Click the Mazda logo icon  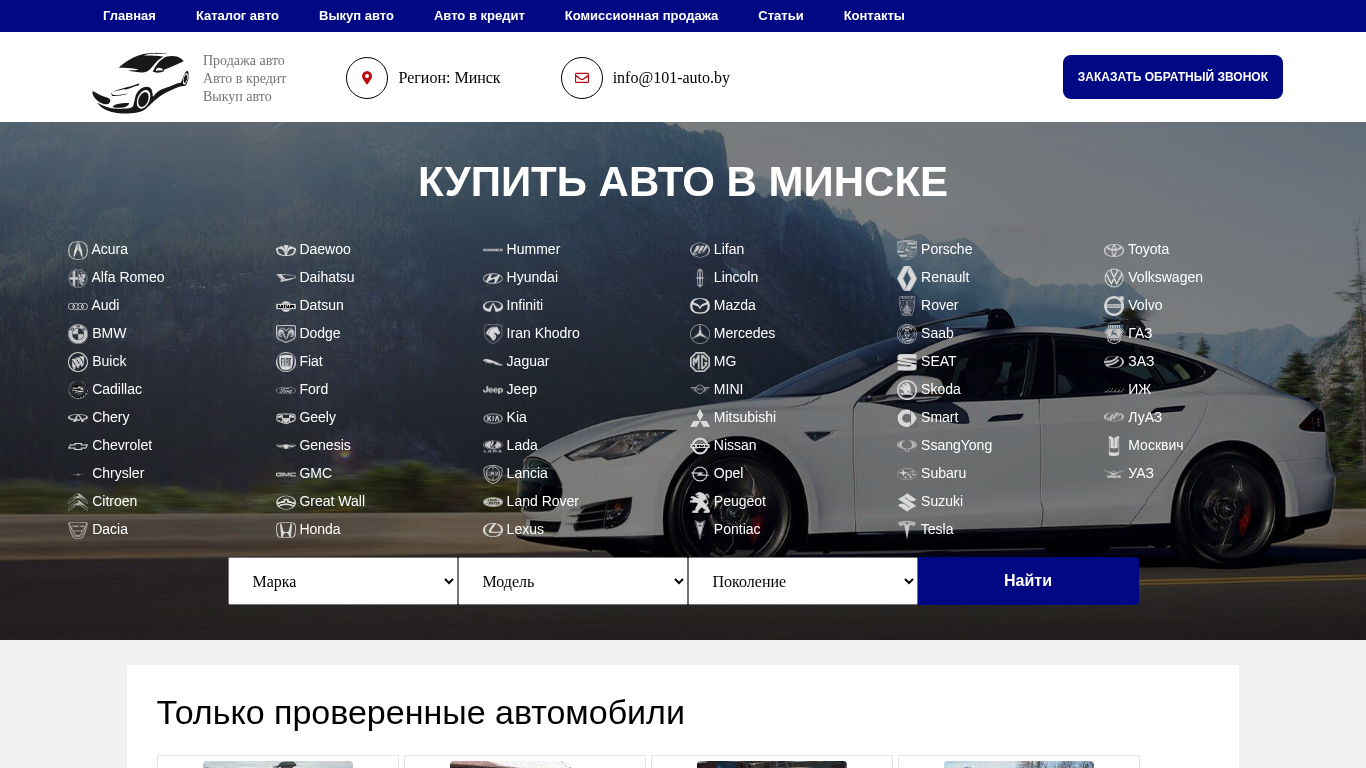coord(700,306)
